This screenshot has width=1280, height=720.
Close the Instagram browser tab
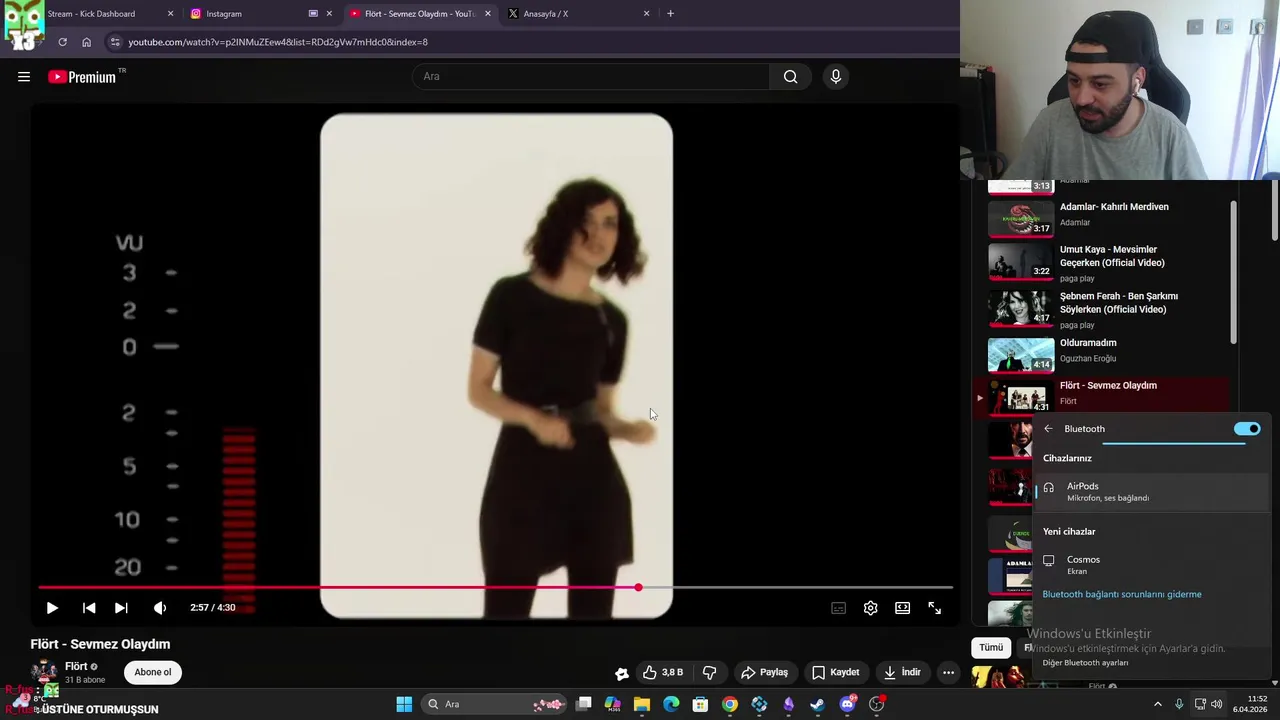tap(329, 14)
